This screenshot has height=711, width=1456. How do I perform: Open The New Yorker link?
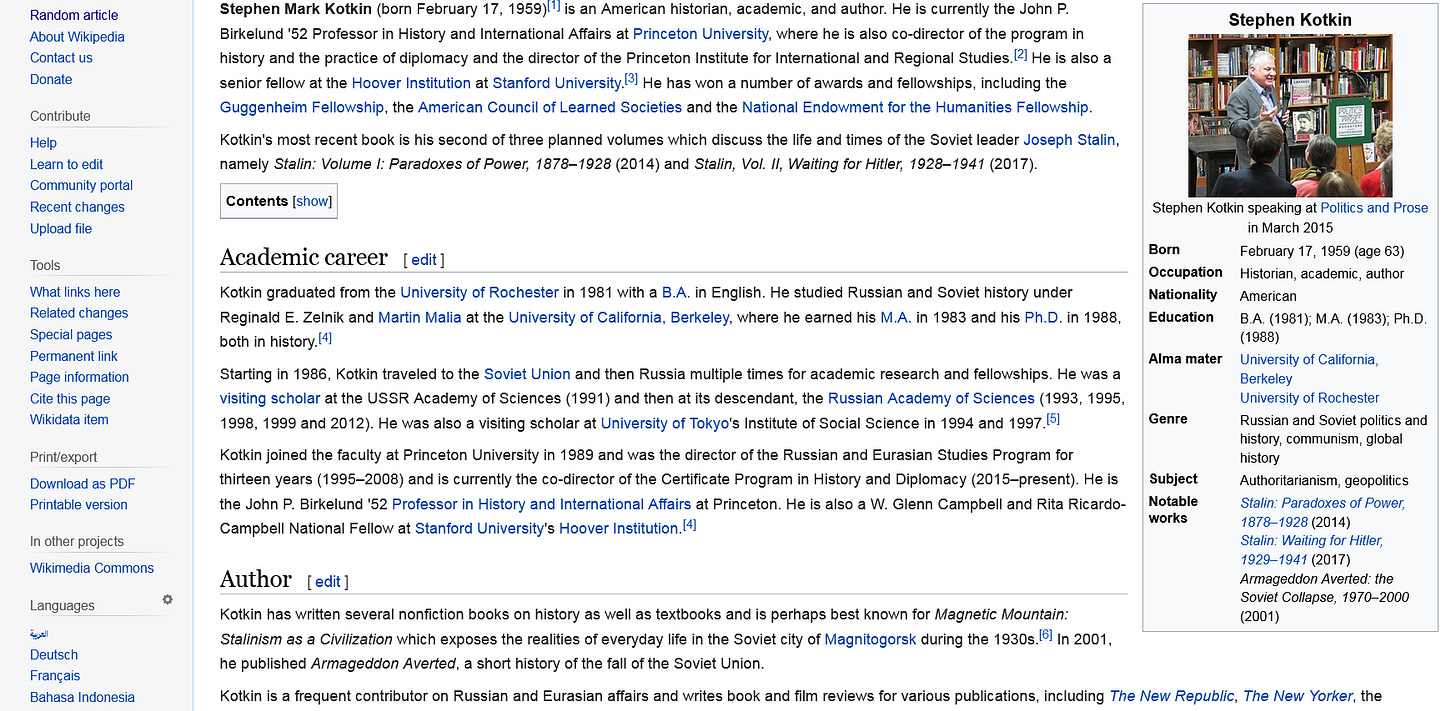click(1298, 696)
